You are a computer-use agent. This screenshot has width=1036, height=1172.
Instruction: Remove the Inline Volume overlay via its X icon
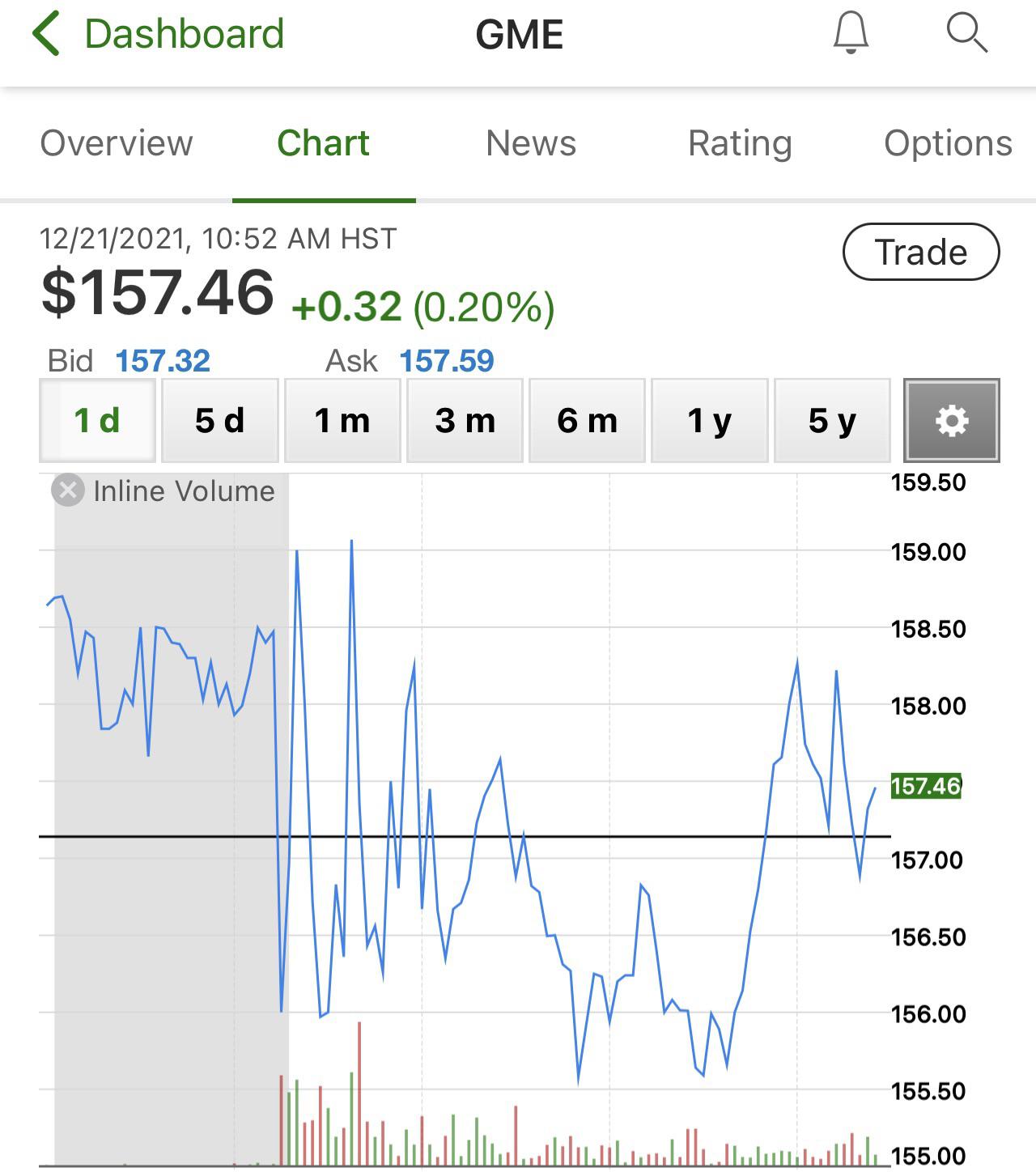[x=68, y=489]
